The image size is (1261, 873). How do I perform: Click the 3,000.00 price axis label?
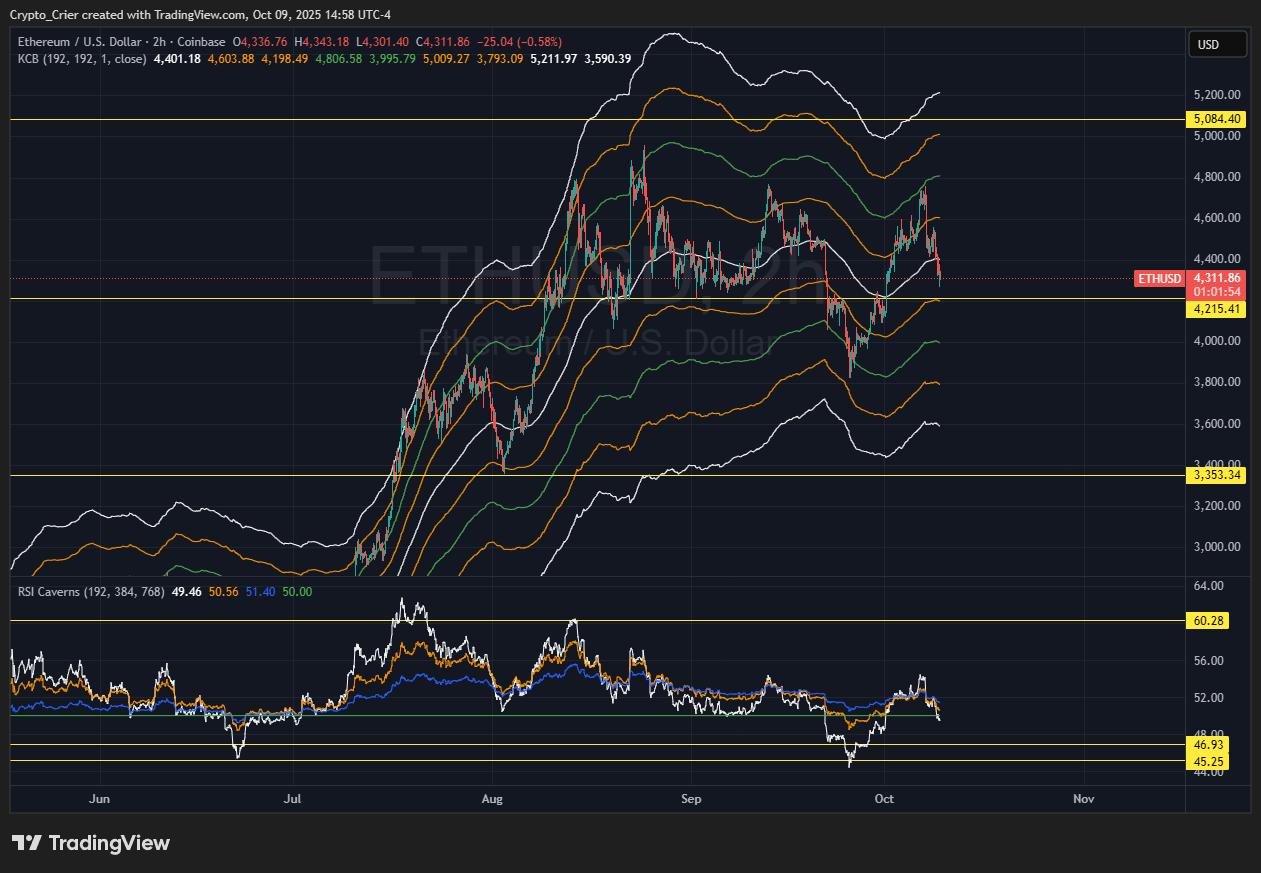coord(1217,547)
